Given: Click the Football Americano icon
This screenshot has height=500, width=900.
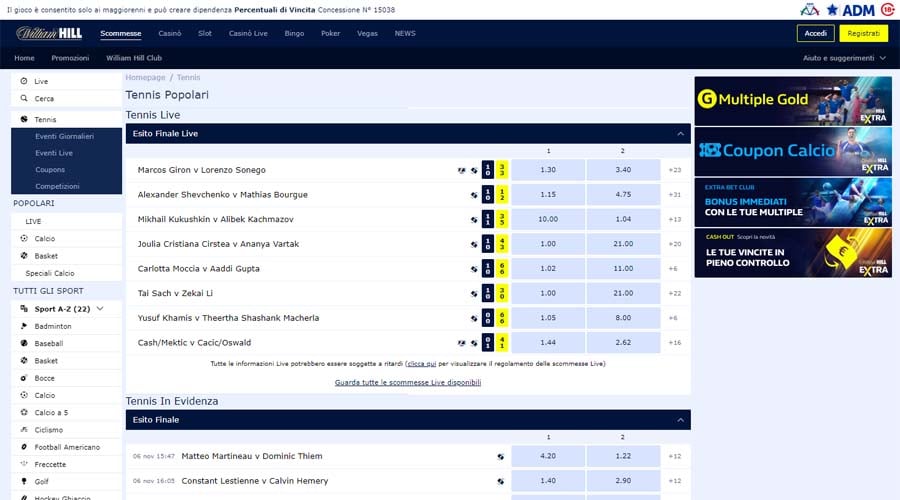Looking at the screenshot, I should (24, 447).
